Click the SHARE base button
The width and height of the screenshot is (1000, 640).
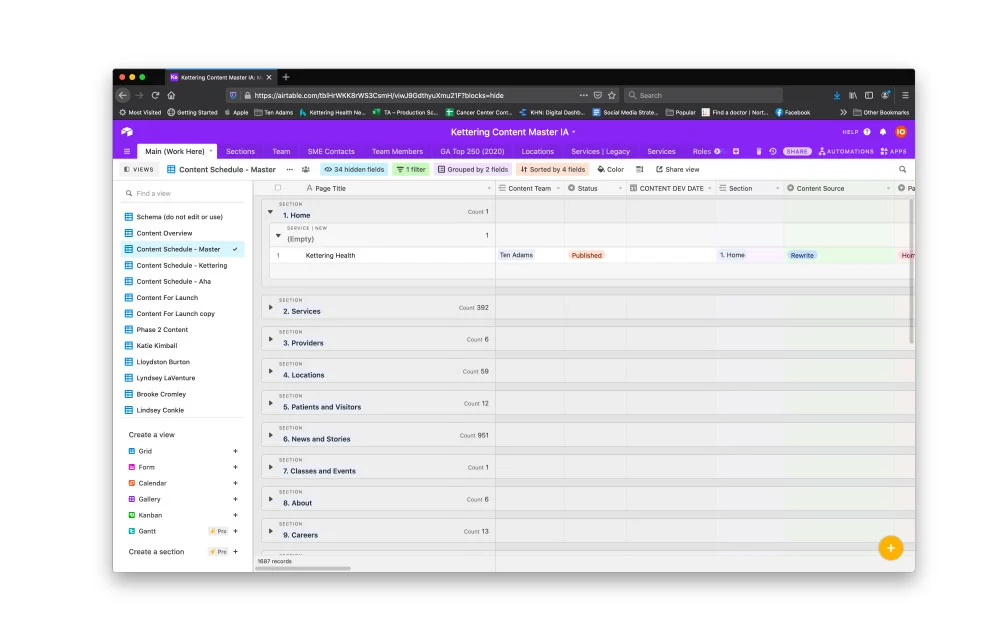point(797,152)
